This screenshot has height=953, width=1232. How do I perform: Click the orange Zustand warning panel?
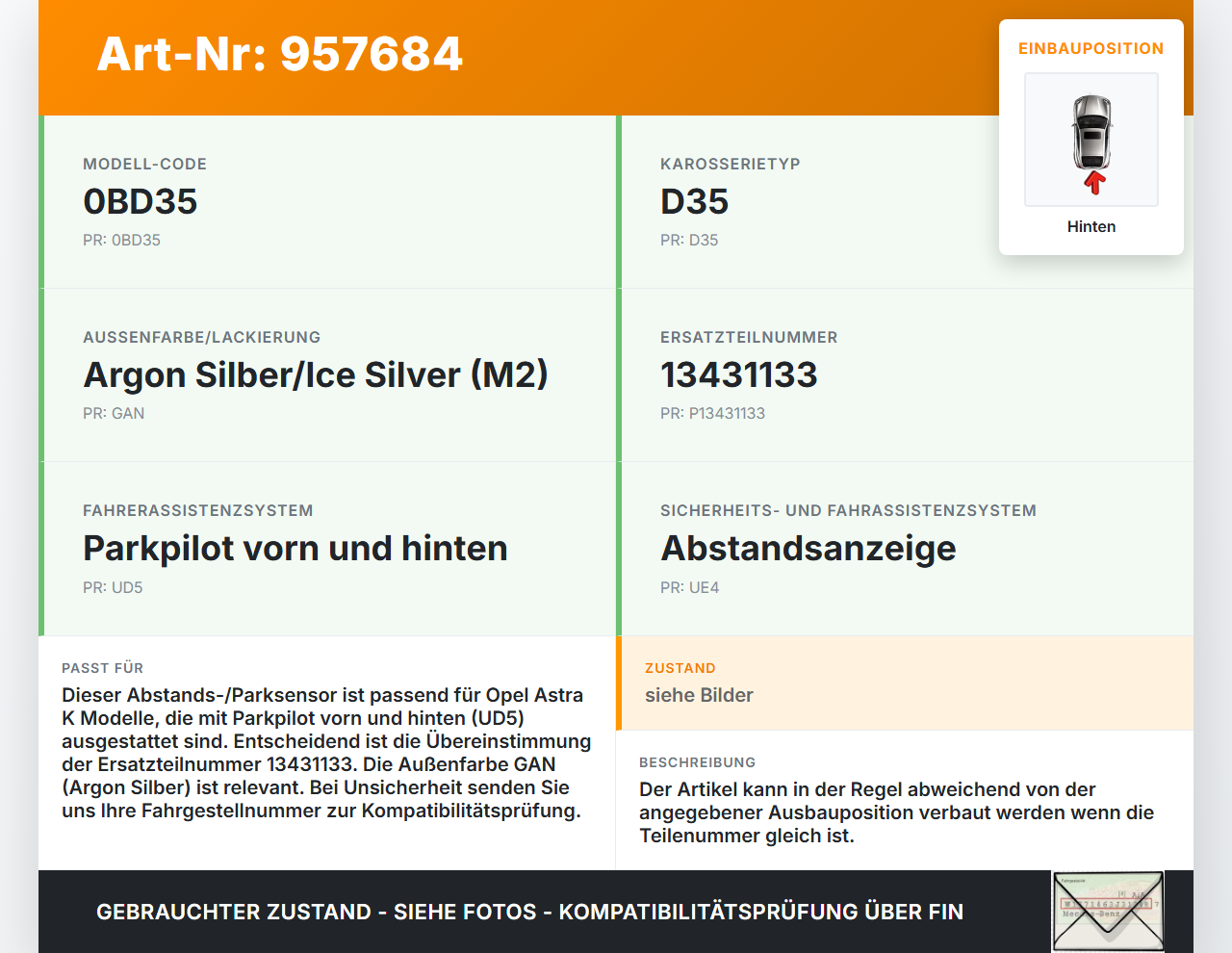pos(905,683)
